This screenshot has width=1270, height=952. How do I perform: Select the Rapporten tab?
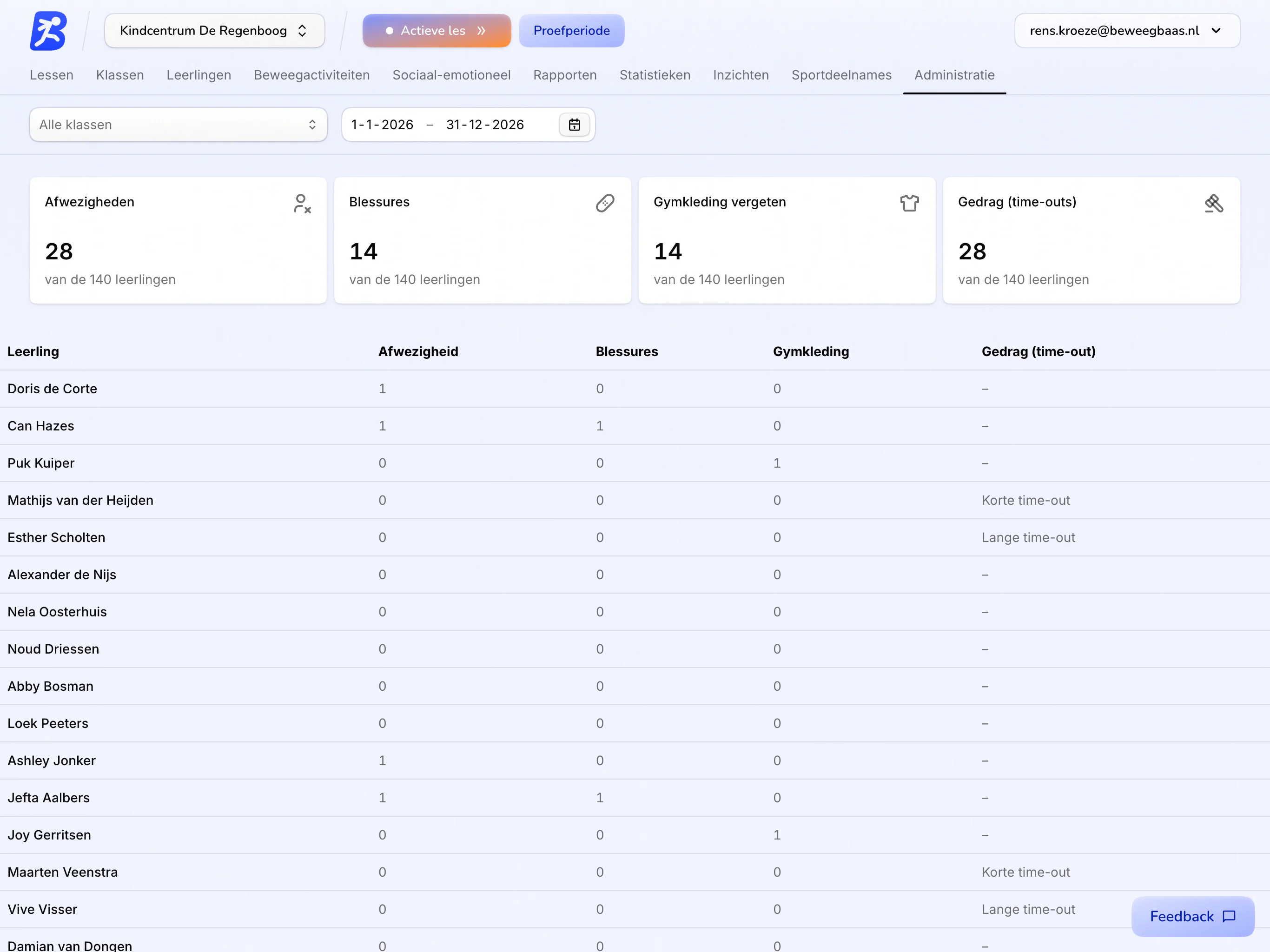[565, 75]
